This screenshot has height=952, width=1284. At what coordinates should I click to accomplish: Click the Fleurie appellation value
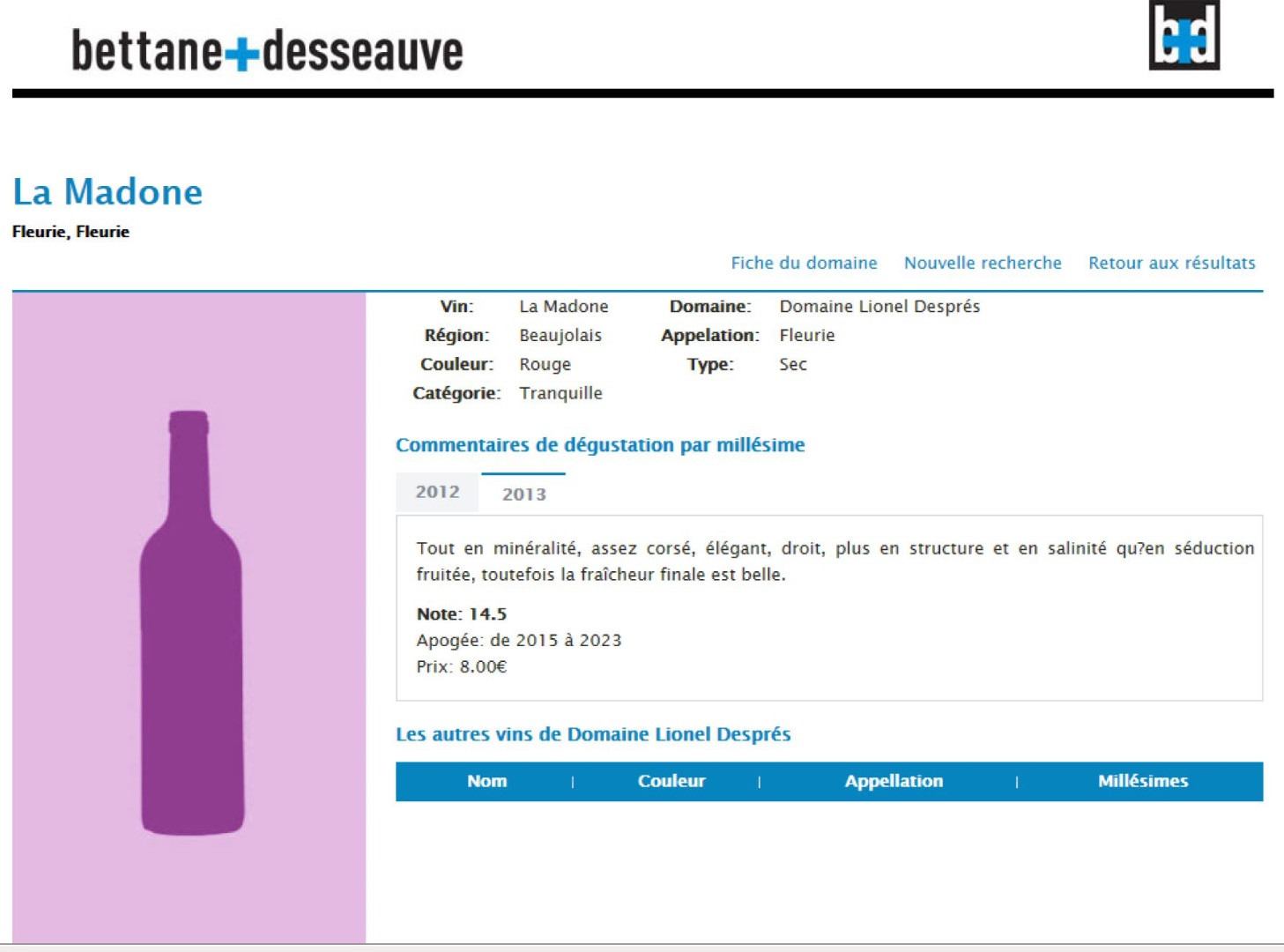tap(807, 336)
